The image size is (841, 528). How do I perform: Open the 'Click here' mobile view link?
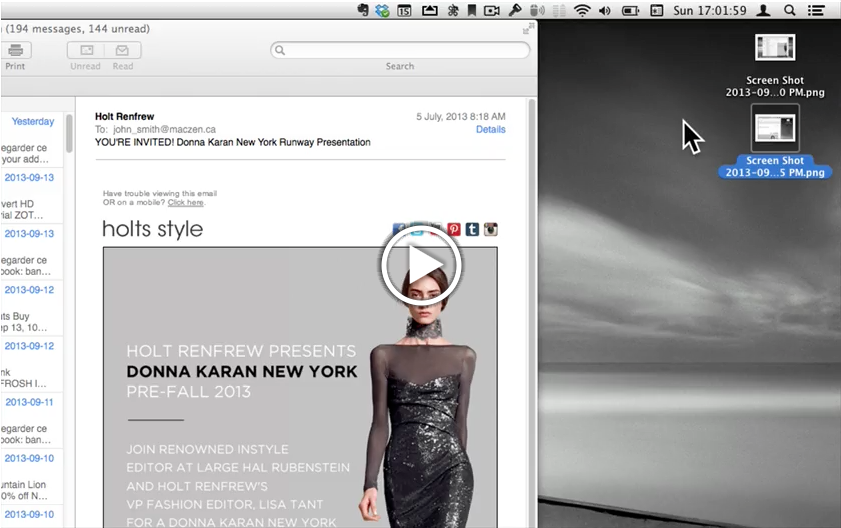tap(186, 202)
